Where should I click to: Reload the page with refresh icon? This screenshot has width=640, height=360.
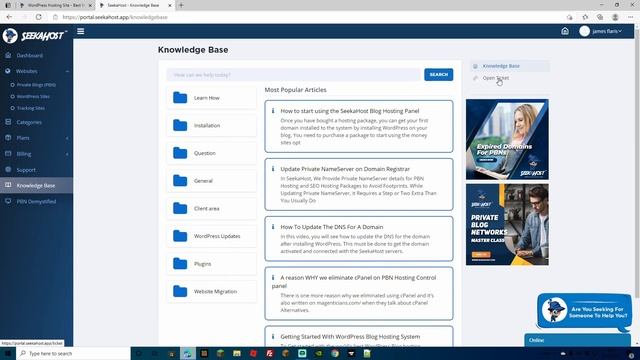pos(38,17)
